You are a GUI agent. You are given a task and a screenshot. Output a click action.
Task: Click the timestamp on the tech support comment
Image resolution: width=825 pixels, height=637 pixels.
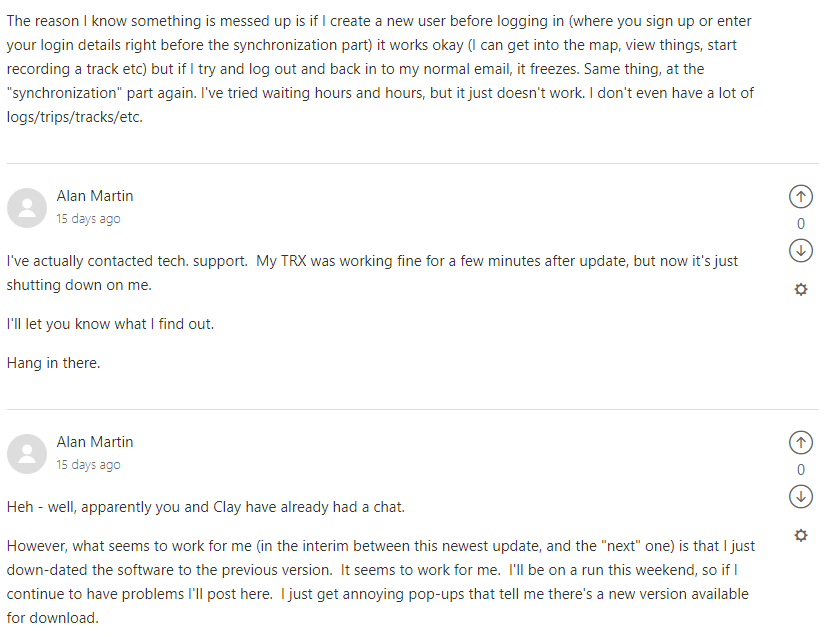click(88, 219)
